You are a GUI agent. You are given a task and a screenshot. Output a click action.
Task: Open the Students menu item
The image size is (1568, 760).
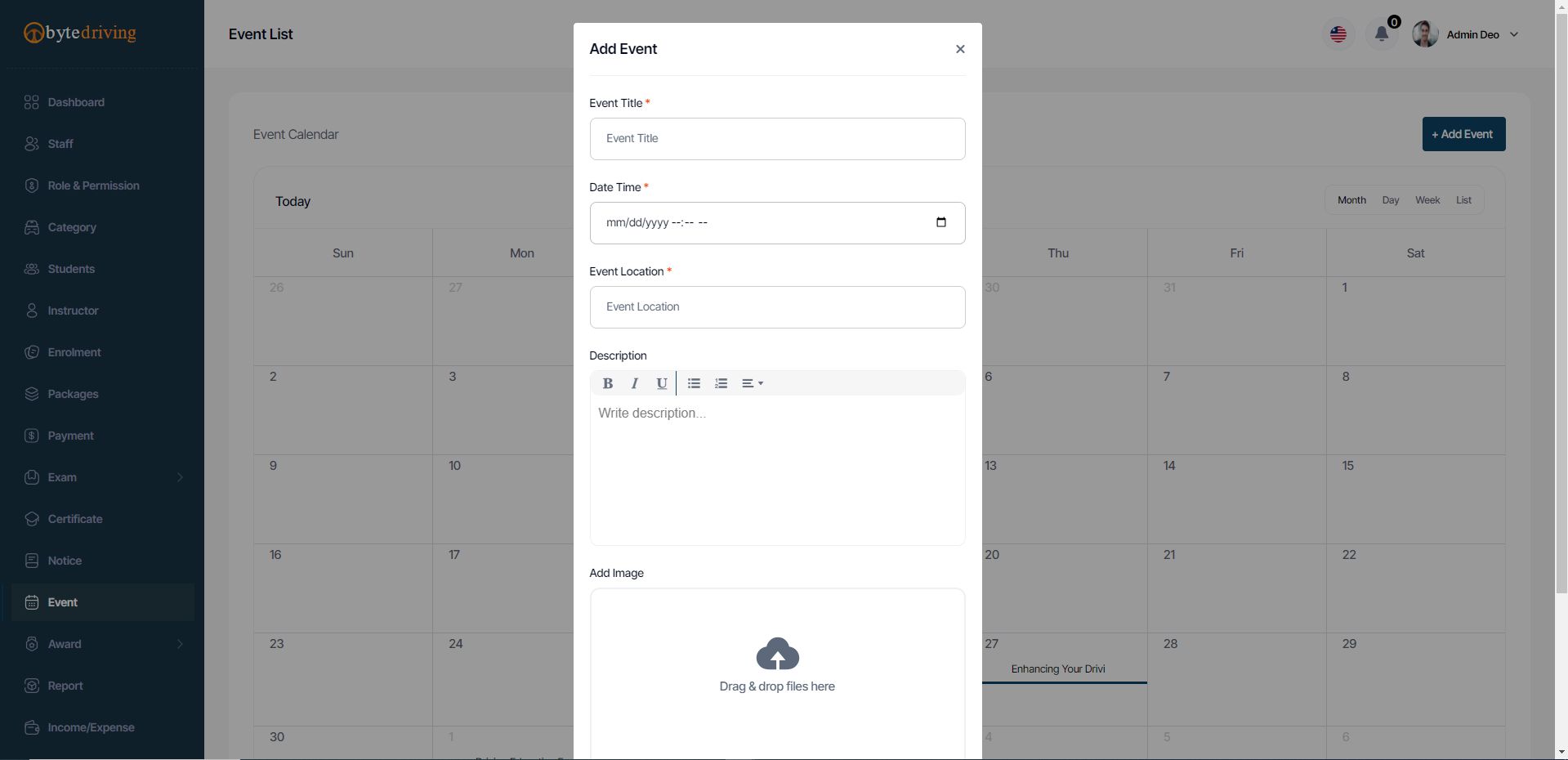coord(102,269)
